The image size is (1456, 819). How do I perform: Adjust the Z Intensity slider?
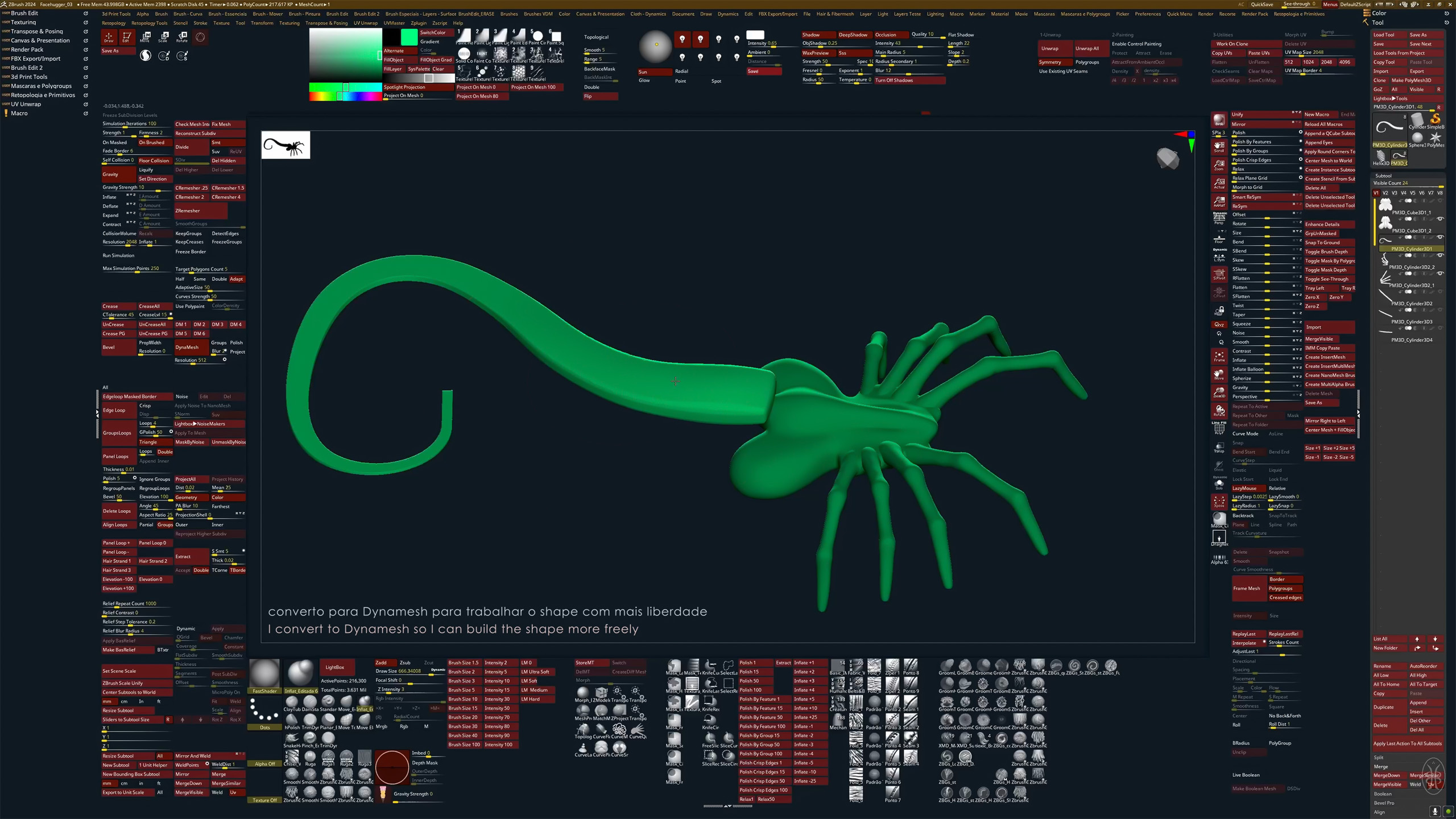coord(409,690)
